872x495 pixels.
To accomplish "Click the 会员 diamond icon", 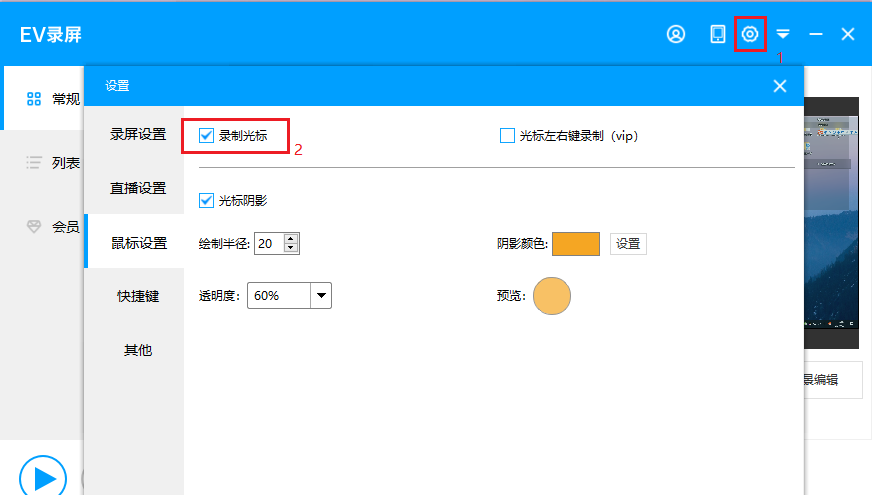I will (34, 226).
